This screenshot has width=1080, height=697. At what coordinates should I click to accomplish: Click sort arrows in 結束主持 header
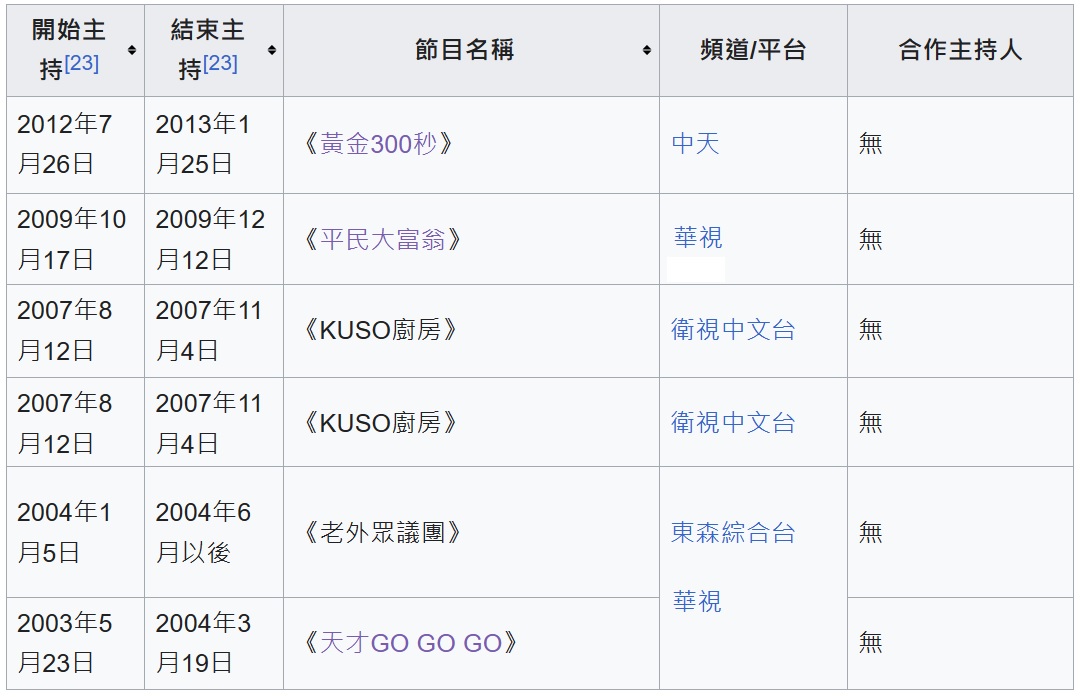[x=271, y=50]
